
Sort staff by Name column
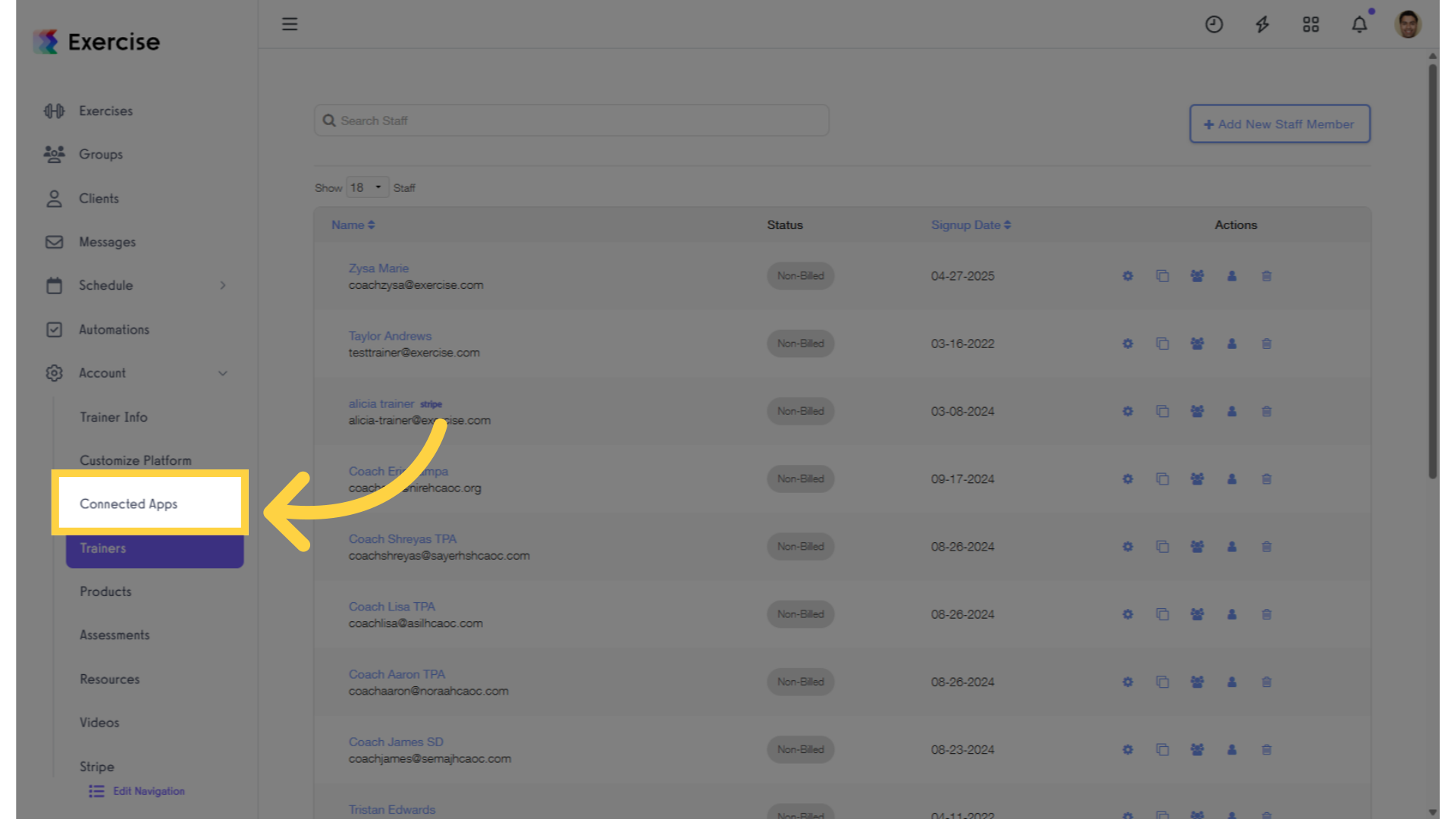pos(353,225)
